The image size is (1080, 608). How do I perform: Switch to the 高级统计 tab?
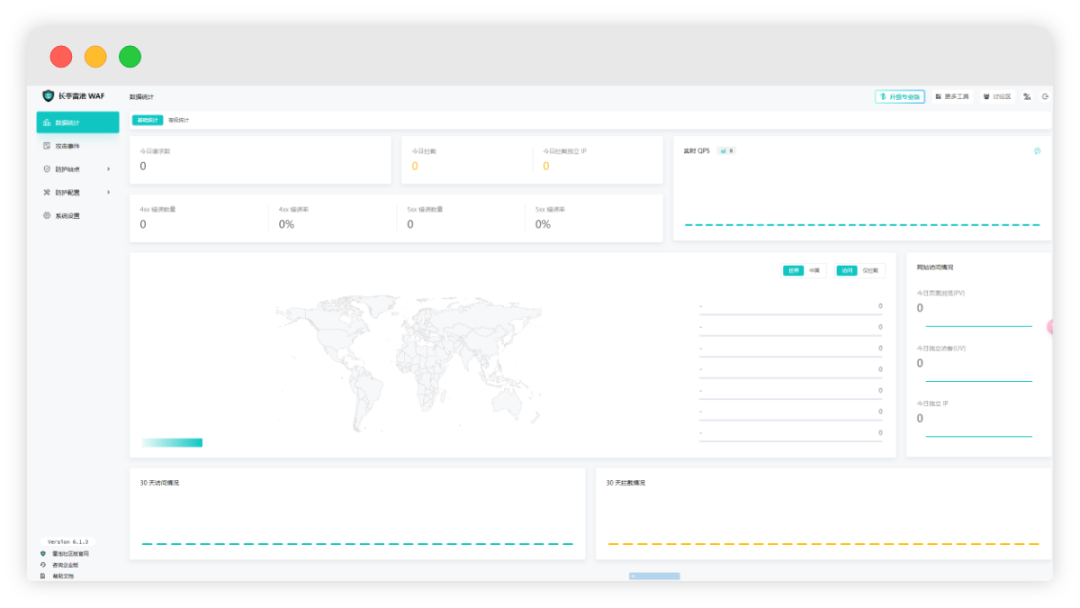coord(178,120)
